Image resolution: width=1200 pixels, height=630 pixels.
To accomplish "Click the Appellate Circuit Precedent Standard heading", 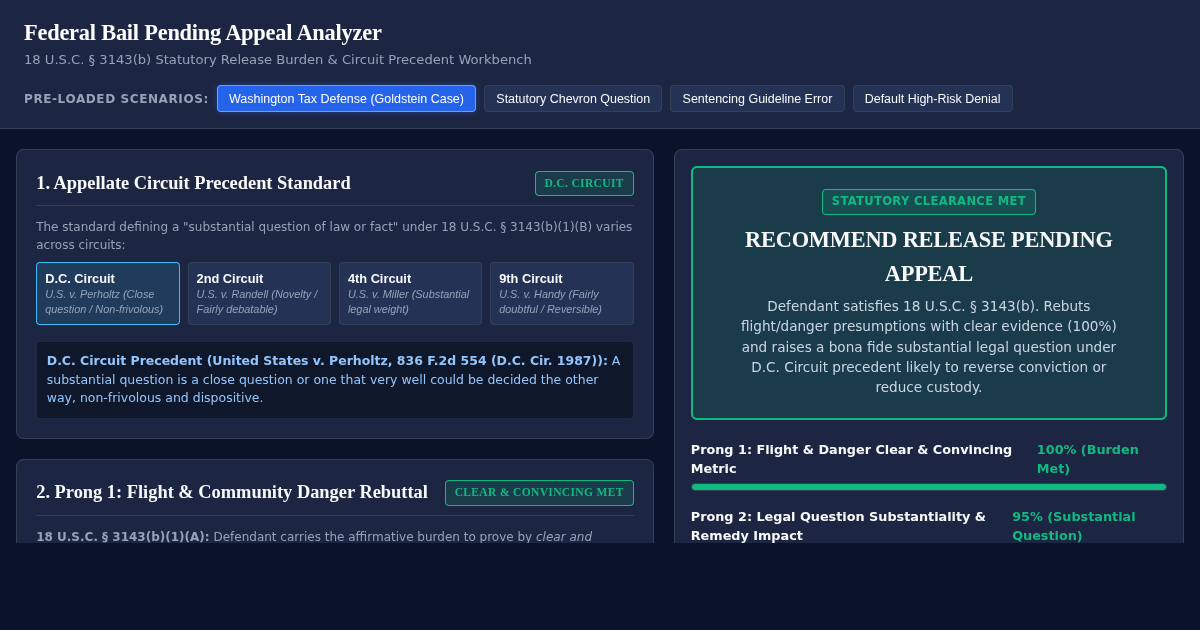I will tap(194, 183).
